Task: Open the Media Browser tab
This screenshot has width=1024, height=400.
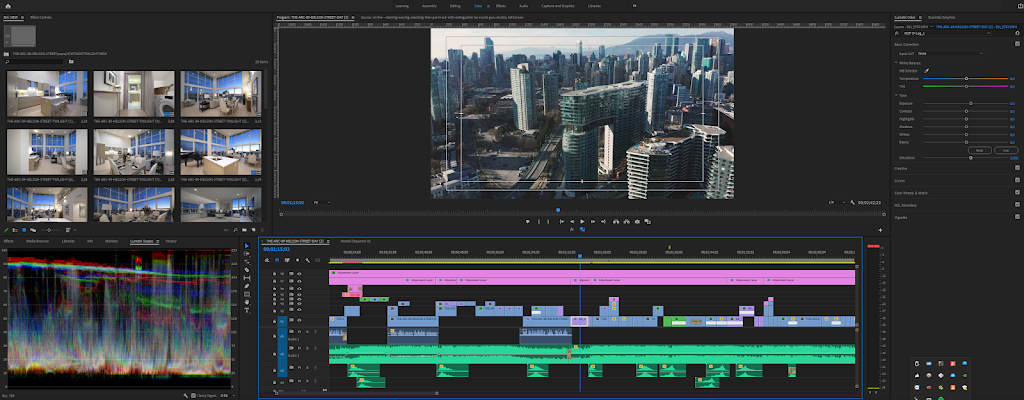Action: point(37,241)
